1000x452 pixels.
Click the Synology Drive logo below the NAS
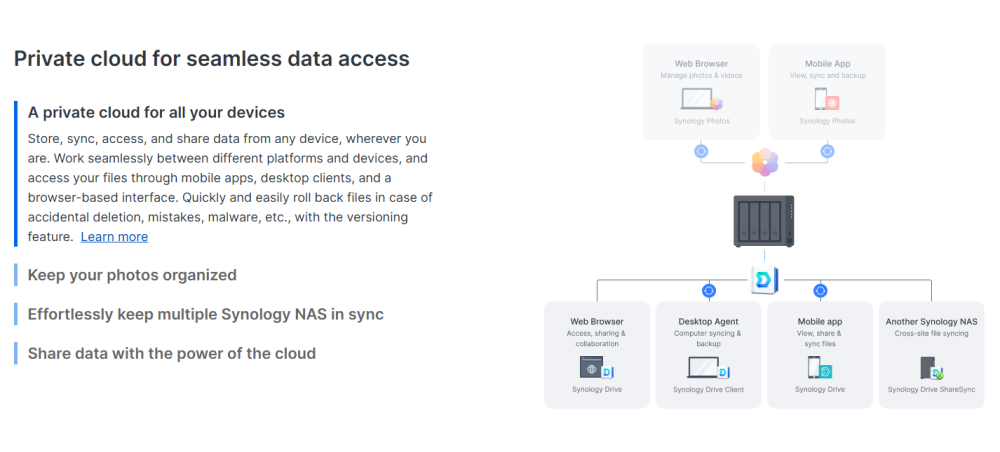point(765,280)
